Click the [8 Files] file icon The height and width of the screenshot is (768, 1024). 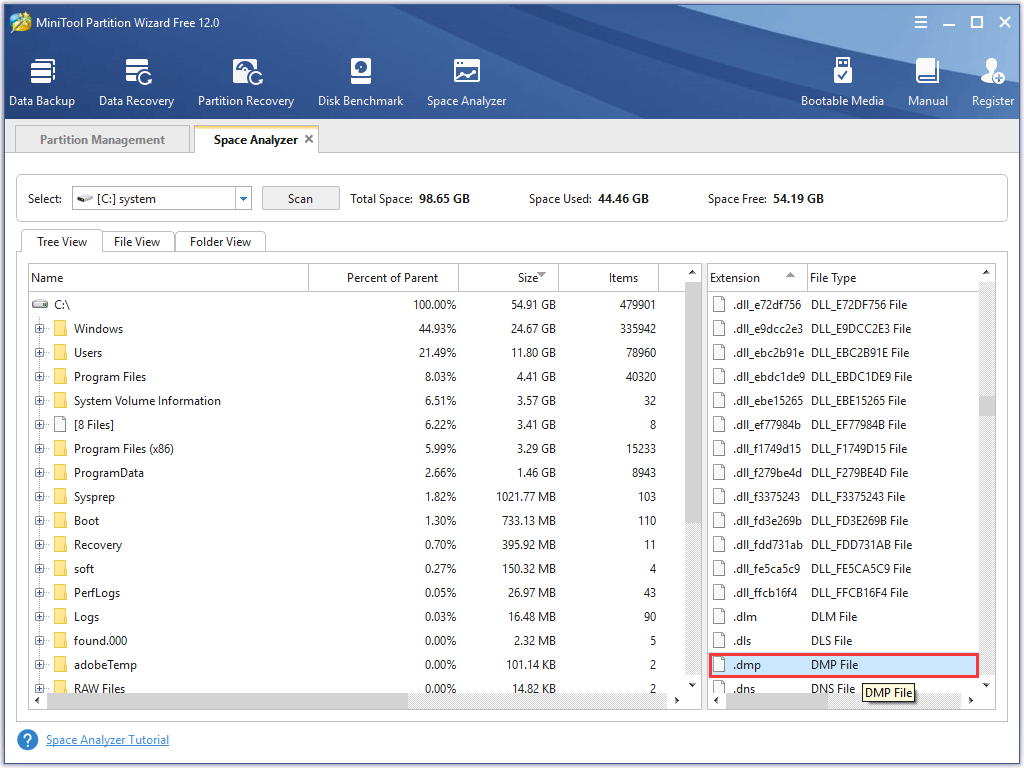click(x=60, y=424)
